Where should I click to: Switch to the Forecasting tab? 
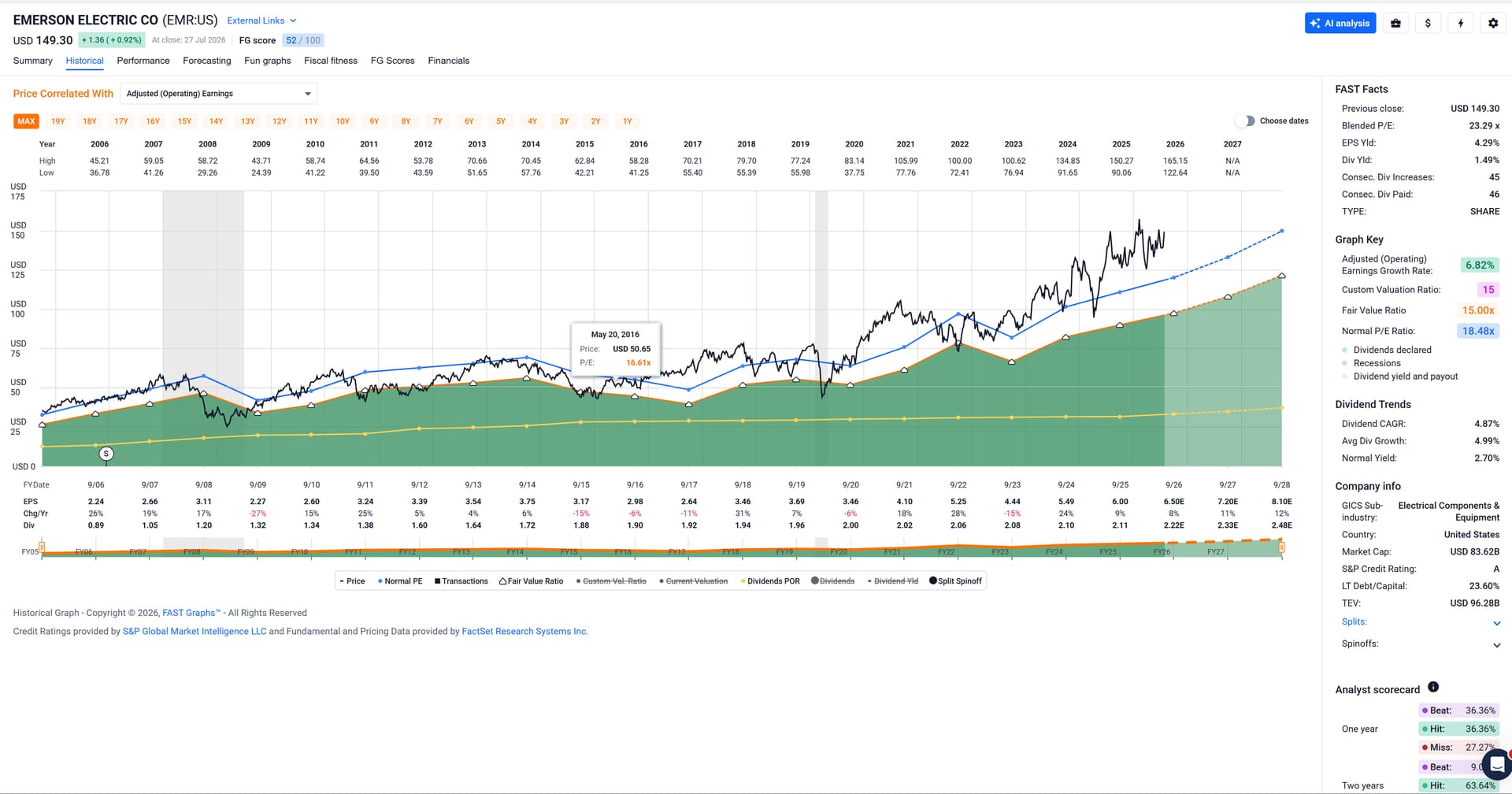pos(207,61)
